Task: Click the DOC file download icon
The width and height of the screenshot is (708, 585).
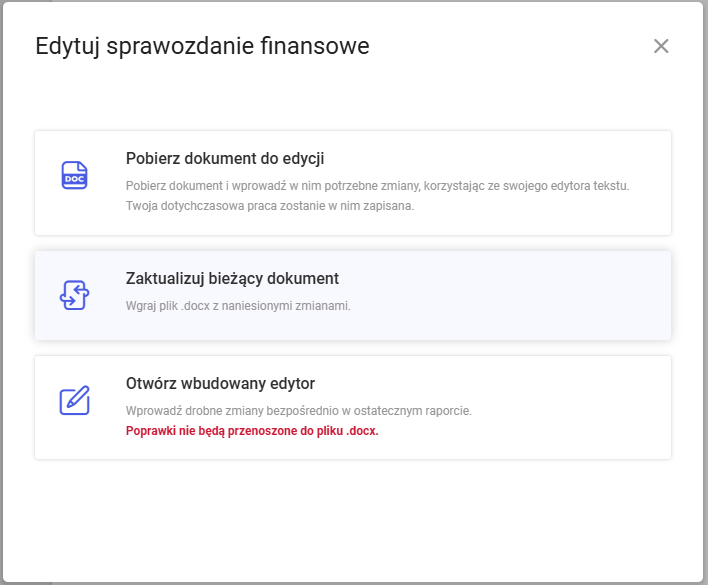Action: pos(75,175)
